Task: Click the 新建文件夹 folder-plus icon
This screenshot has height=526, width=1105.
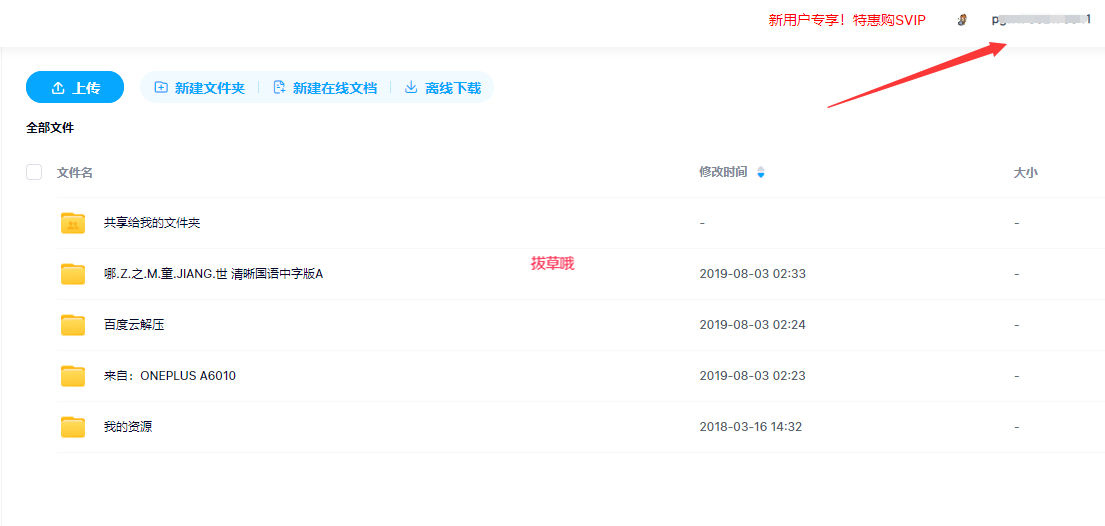Action: point(161,88)
